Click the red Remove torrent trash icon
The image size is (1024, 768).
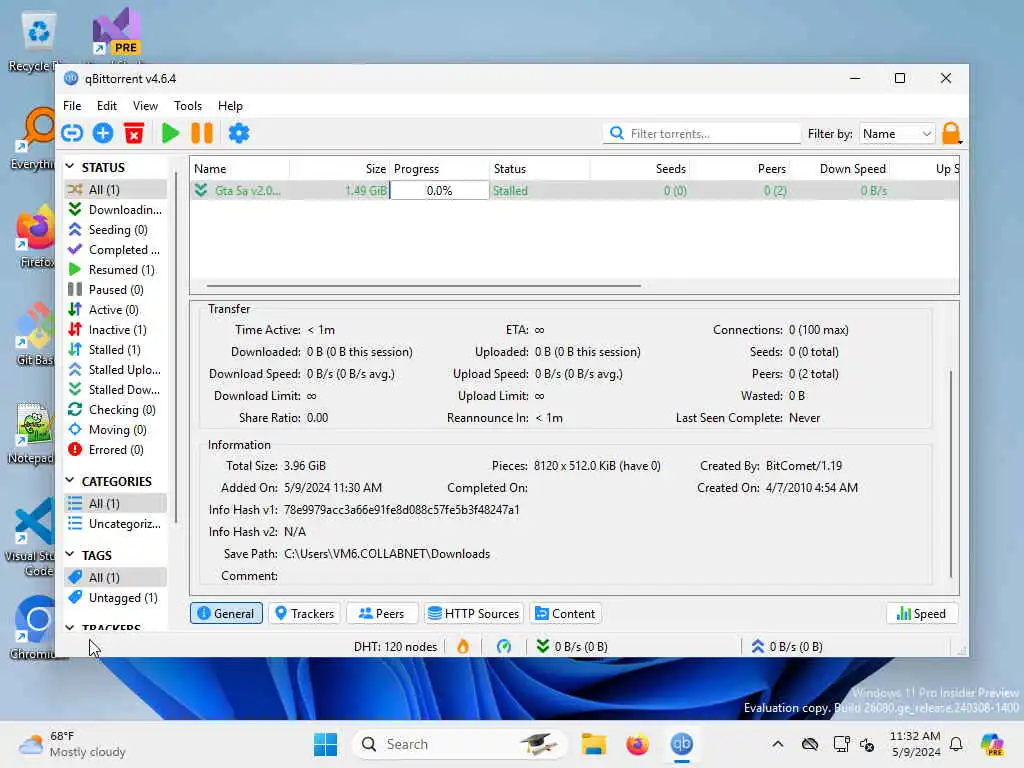point(134,133)
